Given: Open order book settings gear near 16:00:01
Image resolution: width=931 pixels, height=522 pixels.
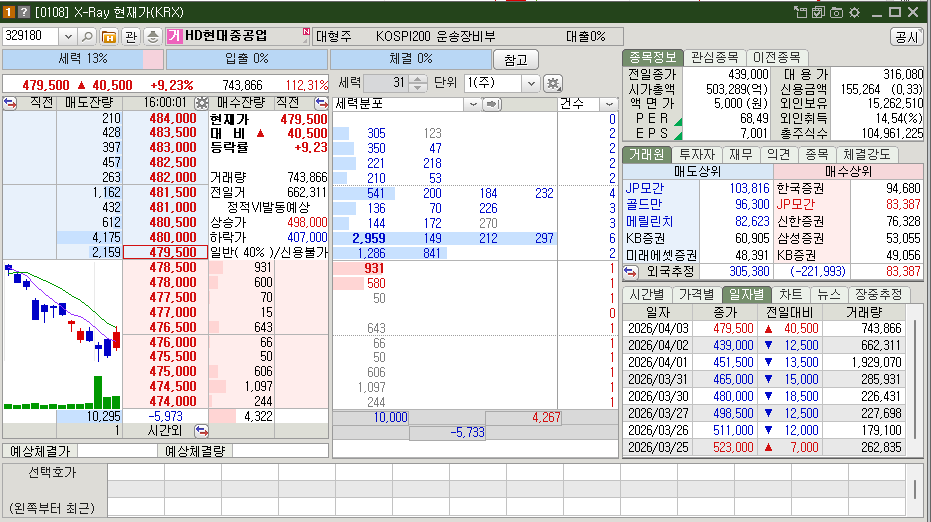Looking at the screenshot, I should 202,103.
